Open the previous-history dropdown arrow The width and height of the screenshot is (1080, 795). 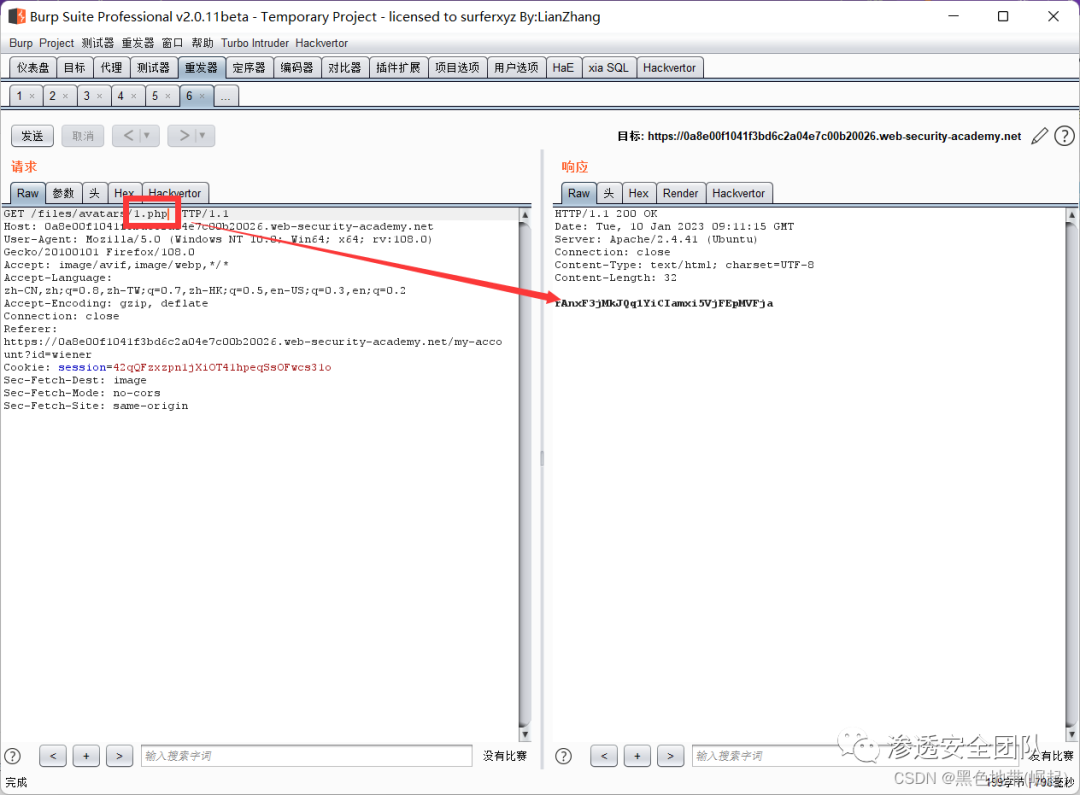[147, 136]
